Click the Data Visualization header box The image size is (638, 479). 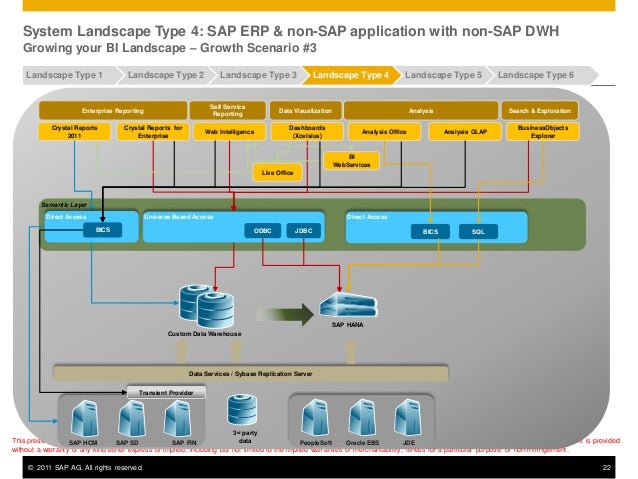305,111
